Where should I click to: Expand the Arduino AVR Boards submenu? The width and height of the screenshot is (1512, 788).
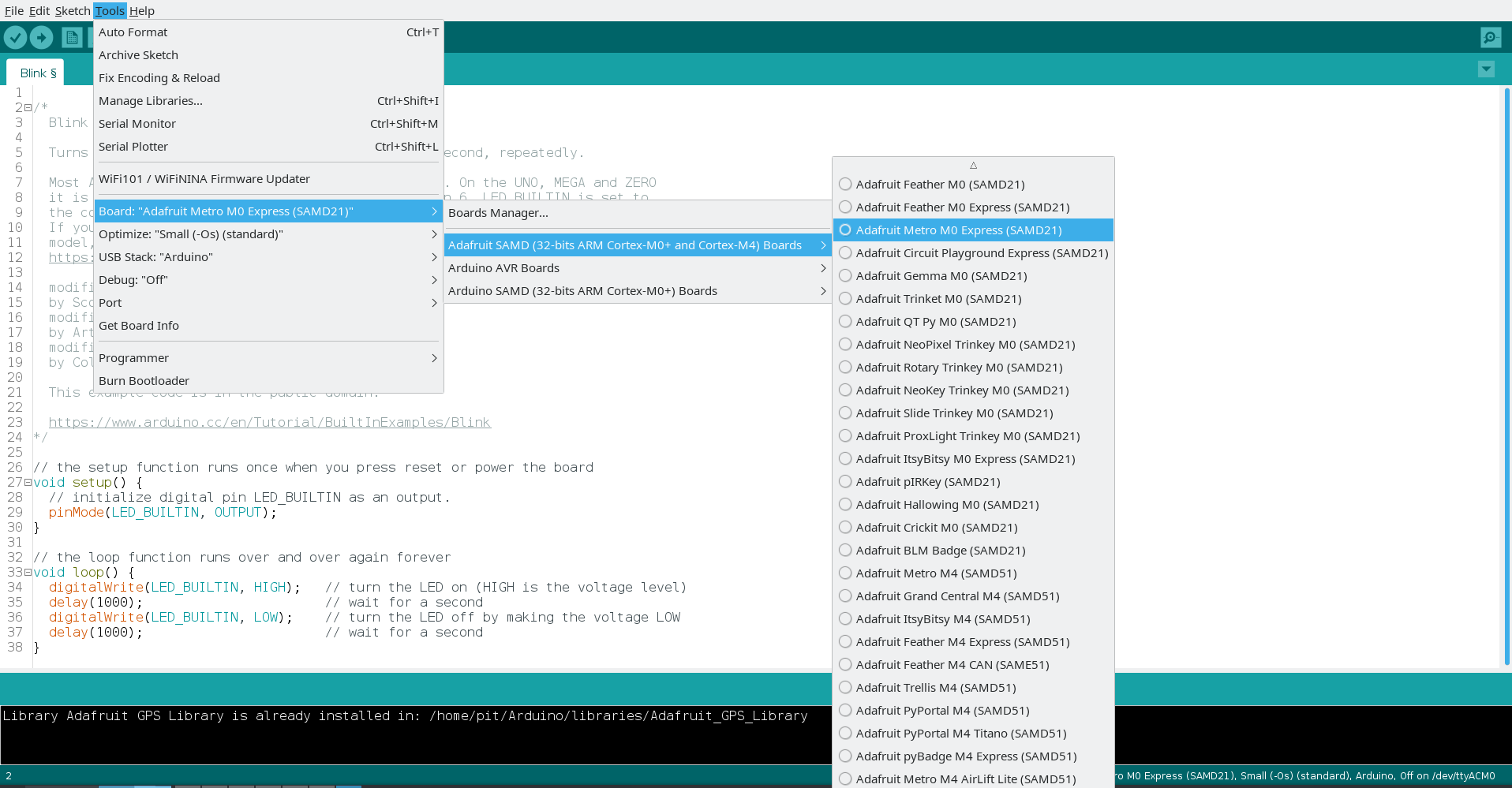point(503,267)
